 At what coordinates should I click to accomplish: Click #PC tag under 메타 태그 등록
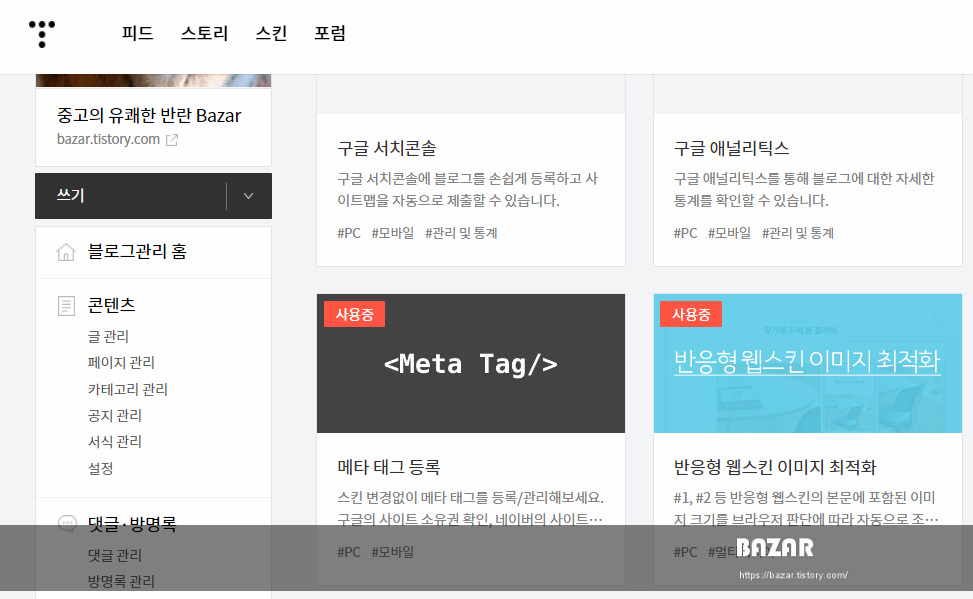click(349, 552)
